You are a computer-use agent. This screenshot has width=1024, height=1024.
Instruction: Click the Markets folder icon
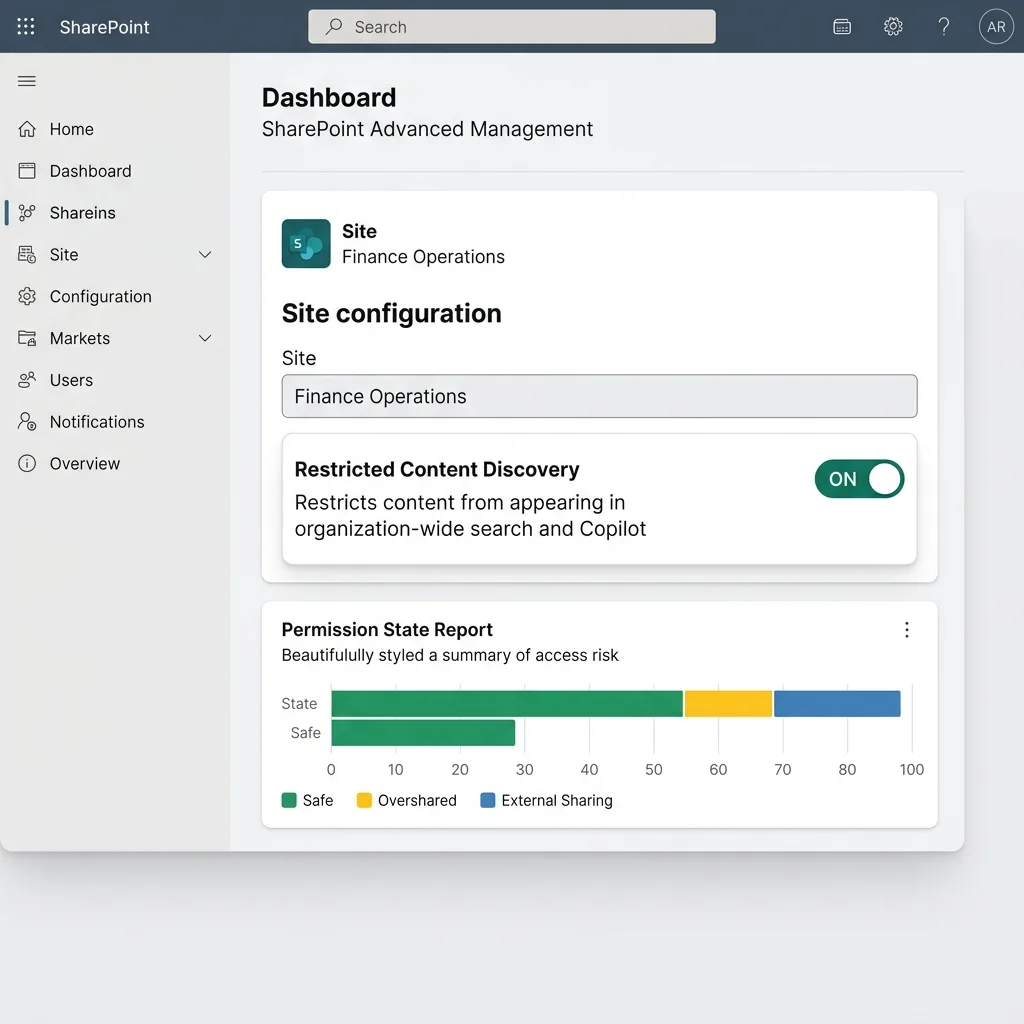(27, 338)
